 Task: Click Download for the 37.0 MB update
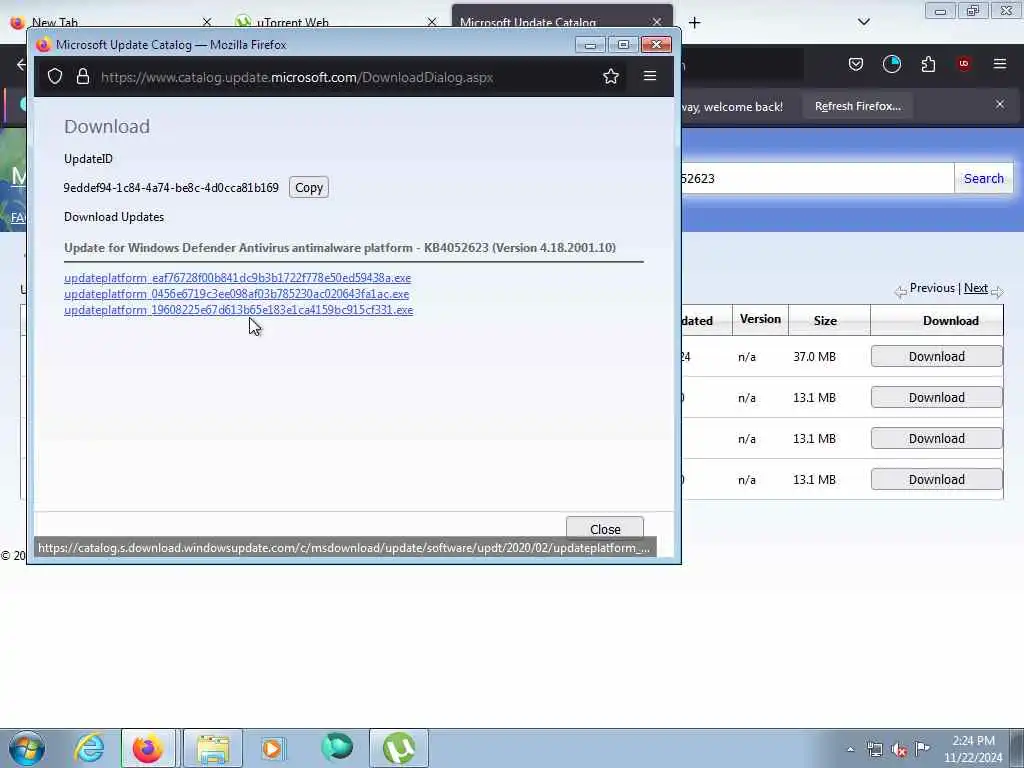point(936,357)
